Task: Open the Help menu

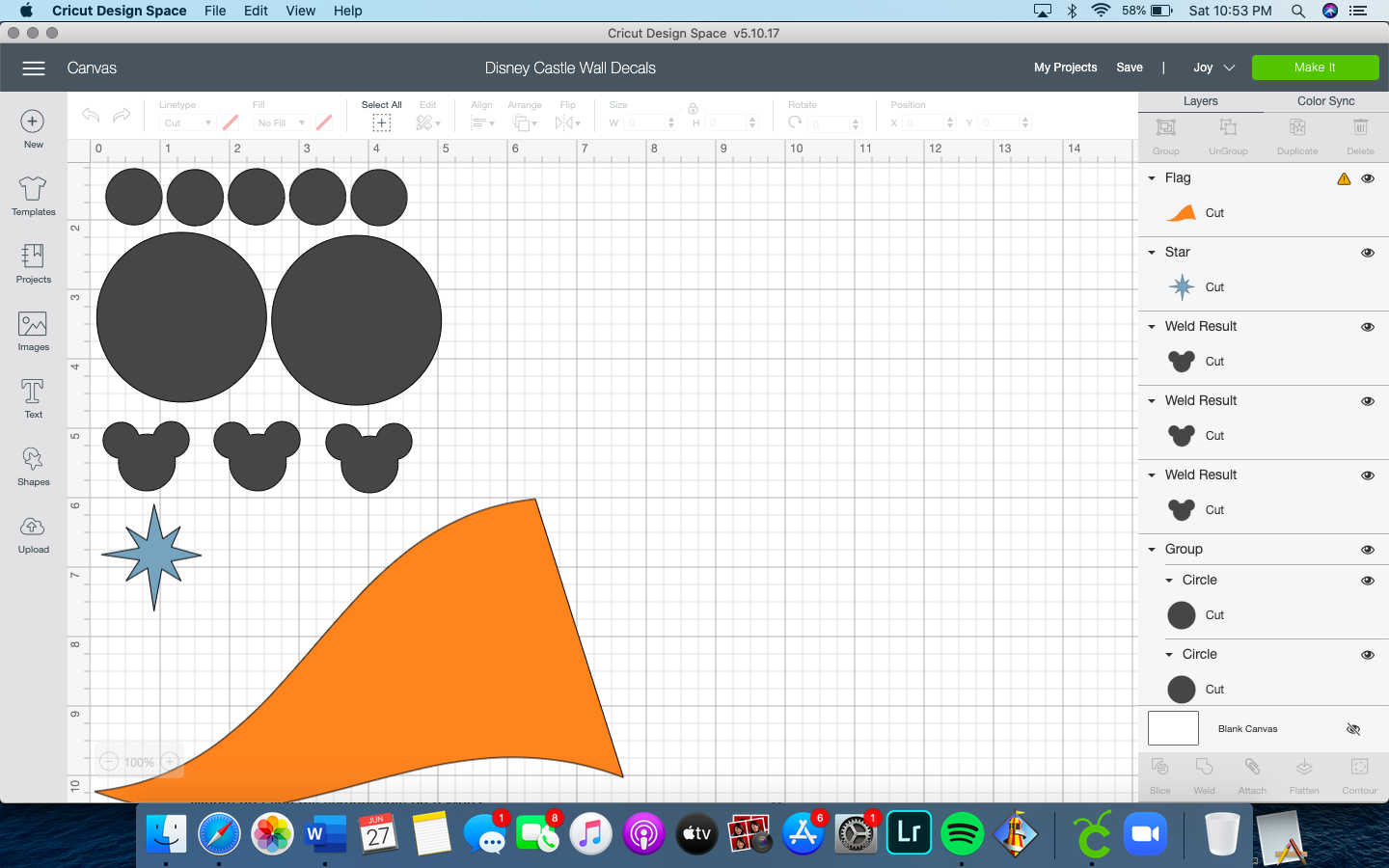Action: (347, 11)
